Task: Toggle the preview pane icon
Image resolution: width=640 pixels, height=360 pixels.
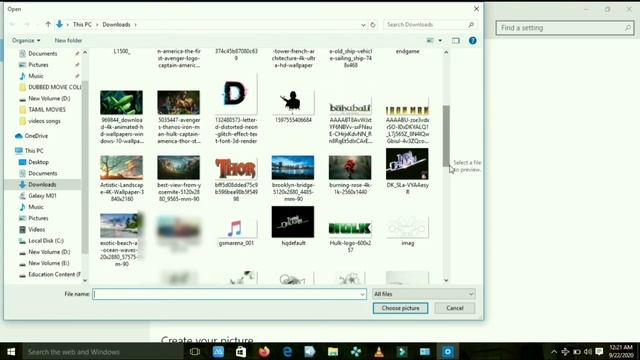Action: pyautogui.click(x=456, y=40)
